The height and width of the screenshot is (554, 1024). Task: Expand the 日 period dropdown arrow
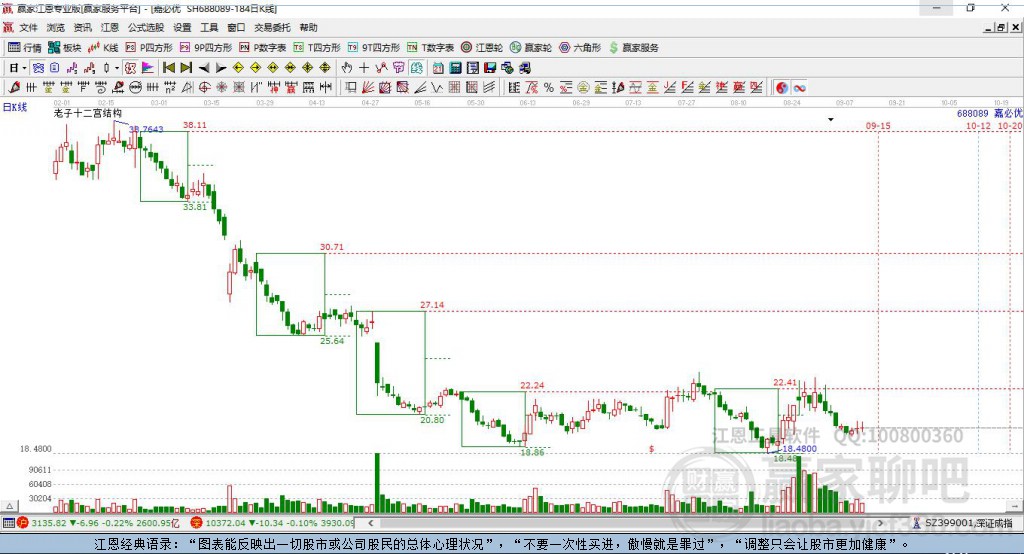tap(24, 68)
